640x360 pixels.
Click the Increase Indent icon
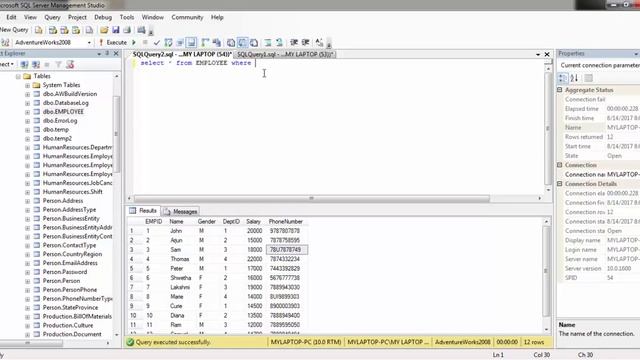pyautogui.click(x=305, y=42)
